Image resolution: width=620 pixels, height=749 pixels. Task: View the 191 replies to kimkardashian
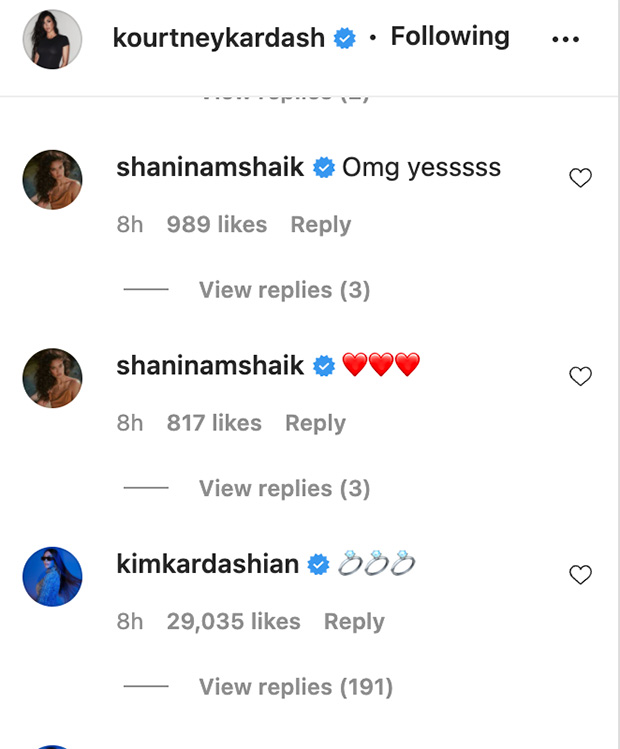(x=295, y=687)
